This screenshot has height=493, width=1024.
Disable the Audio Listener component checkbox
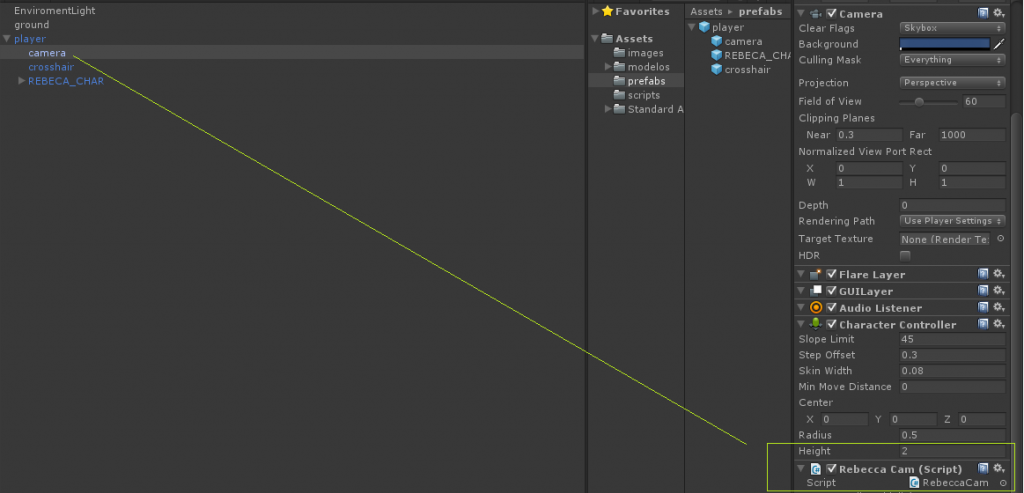click(831, 308)
